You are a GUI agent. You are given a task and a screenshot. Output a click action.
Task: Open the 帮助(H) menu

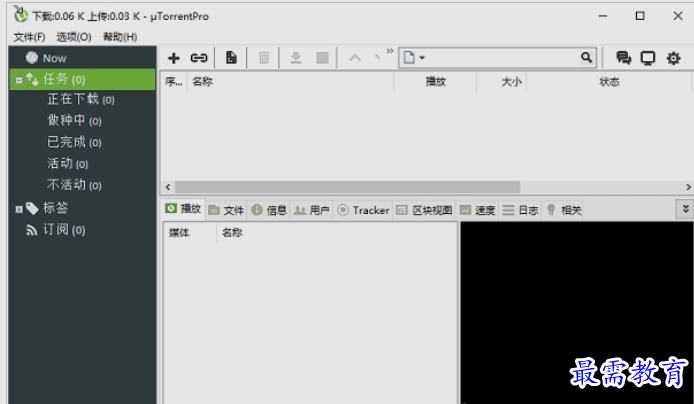point(120,37)
